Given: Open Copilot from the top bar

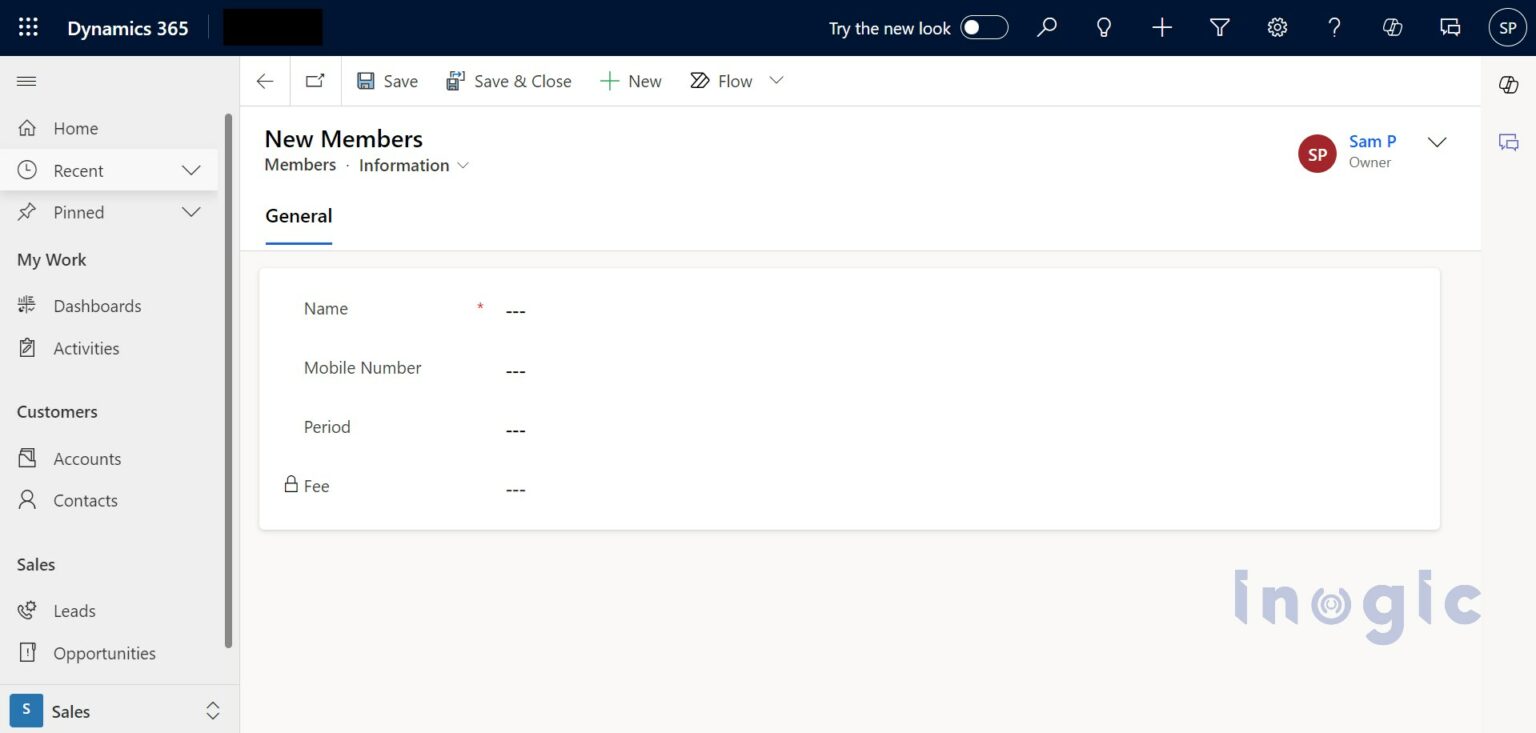Looking at the screenshot, I should 1392,27.
